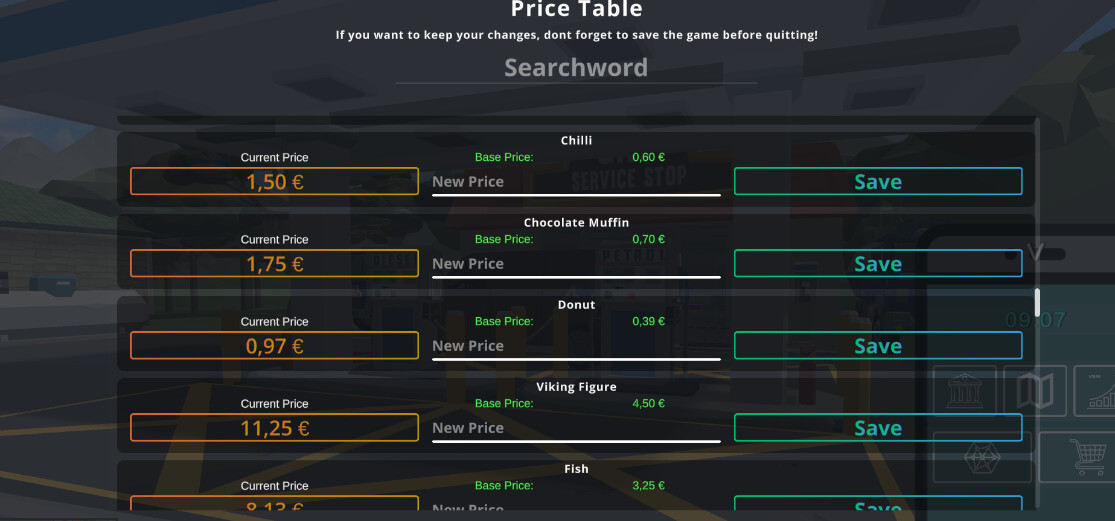
Task: Click Chilli current price 1,50 € box
Action: coord(274,182)
